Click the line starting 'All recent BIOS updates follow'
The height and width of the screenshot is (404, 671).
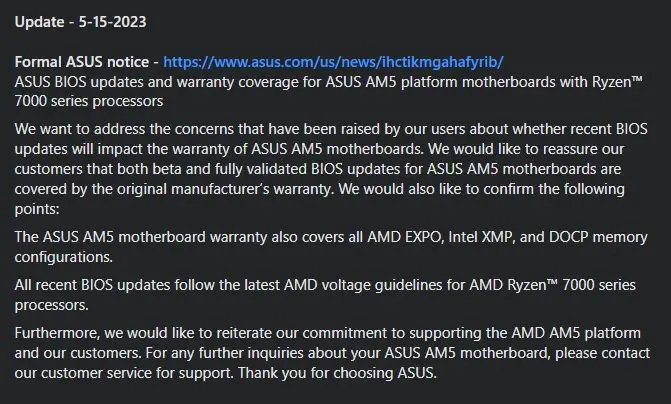(x=325, y=285)
